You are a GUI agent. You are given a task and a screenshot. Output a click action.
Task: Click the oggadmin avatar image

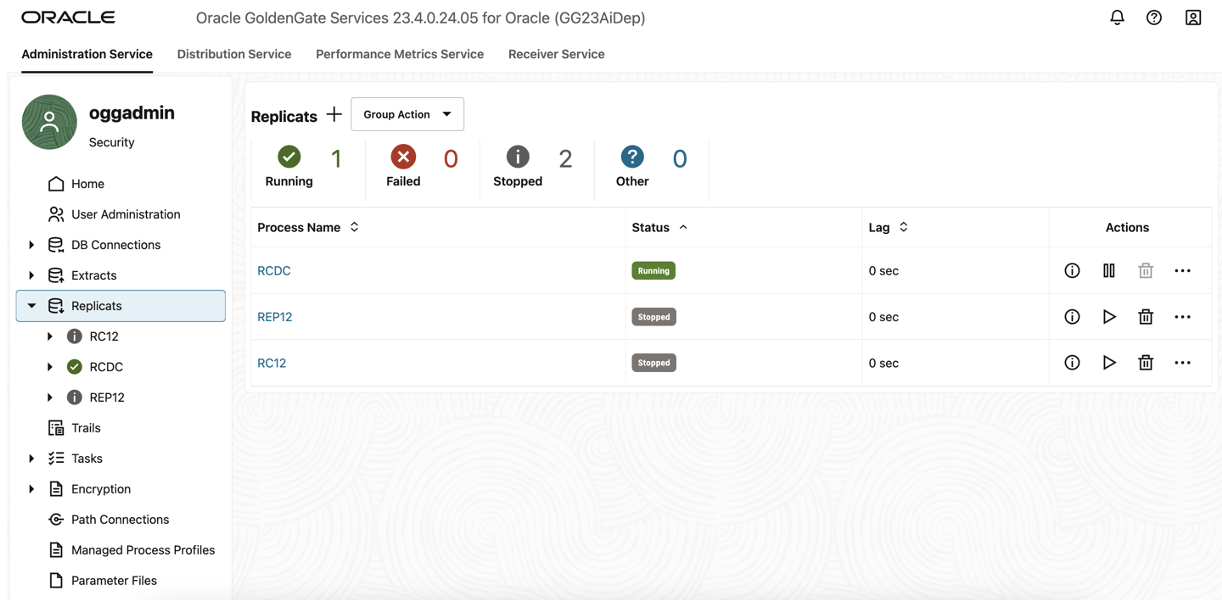(50, 122)
